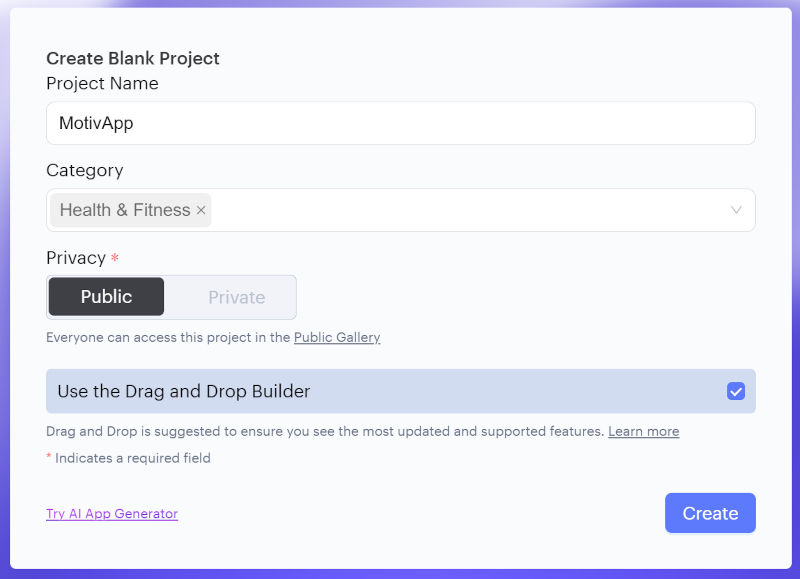Focus the Project Name field containing MotivApp

pyautogui.click(x=400, y=123)
